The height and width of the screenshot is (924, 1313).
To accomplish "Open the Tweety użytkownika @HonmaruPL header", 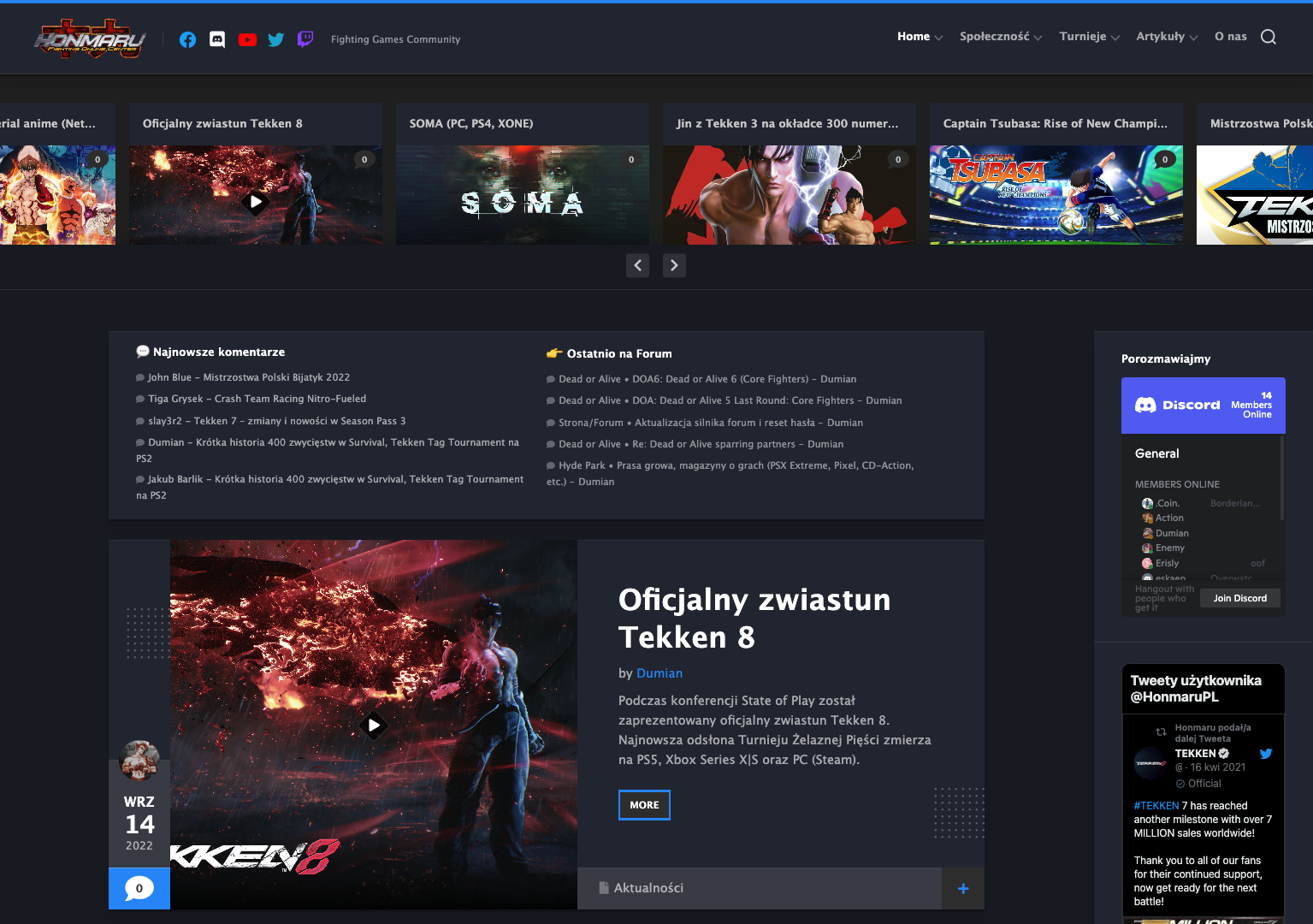I will [x=1196, y=689].
